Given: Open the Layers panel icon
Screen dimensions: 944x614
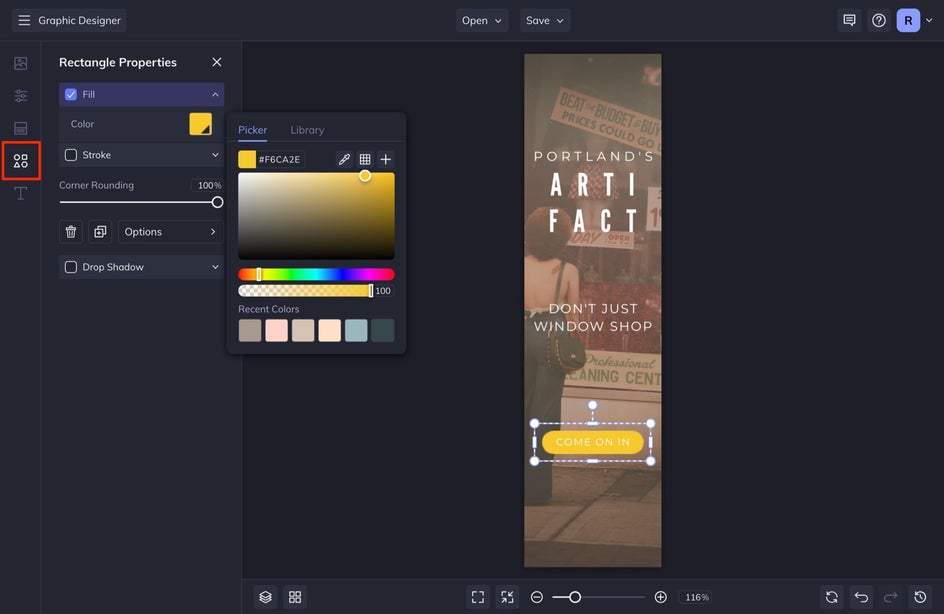Looking at the screenshot, I should tap(266, 597).
